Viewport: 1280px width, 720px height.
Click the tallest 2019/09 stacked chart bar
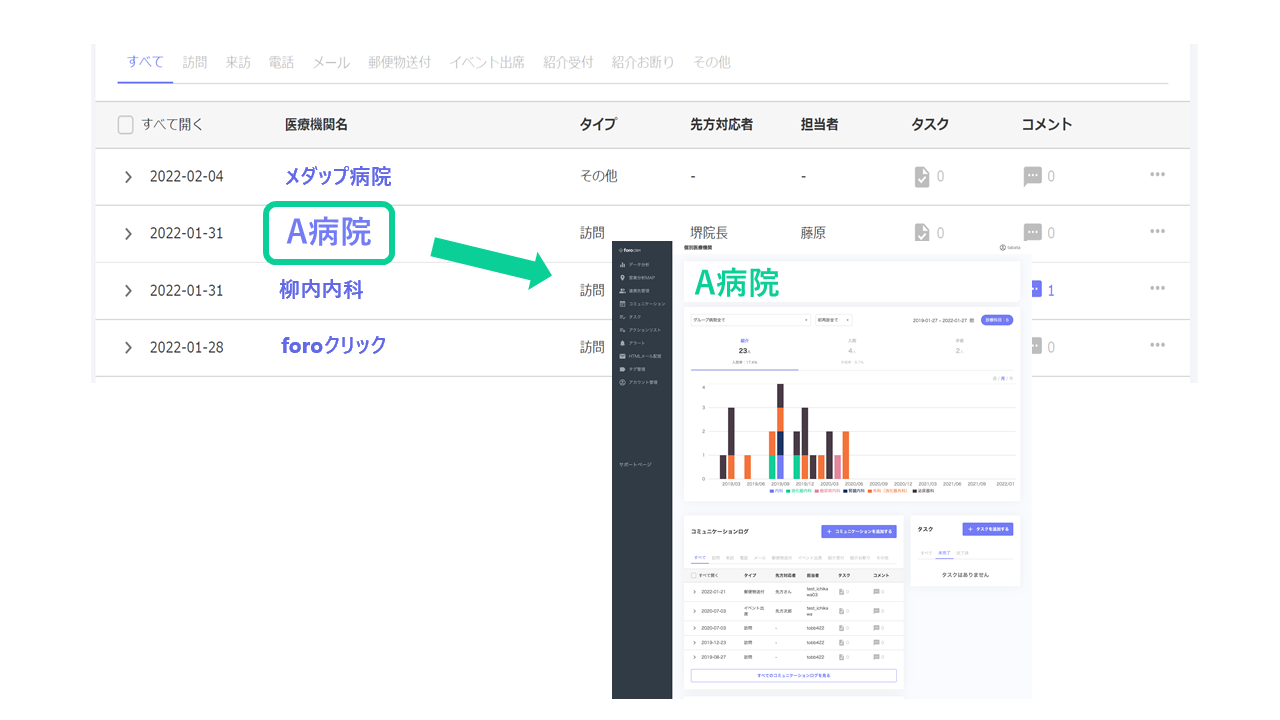[780, 431]
